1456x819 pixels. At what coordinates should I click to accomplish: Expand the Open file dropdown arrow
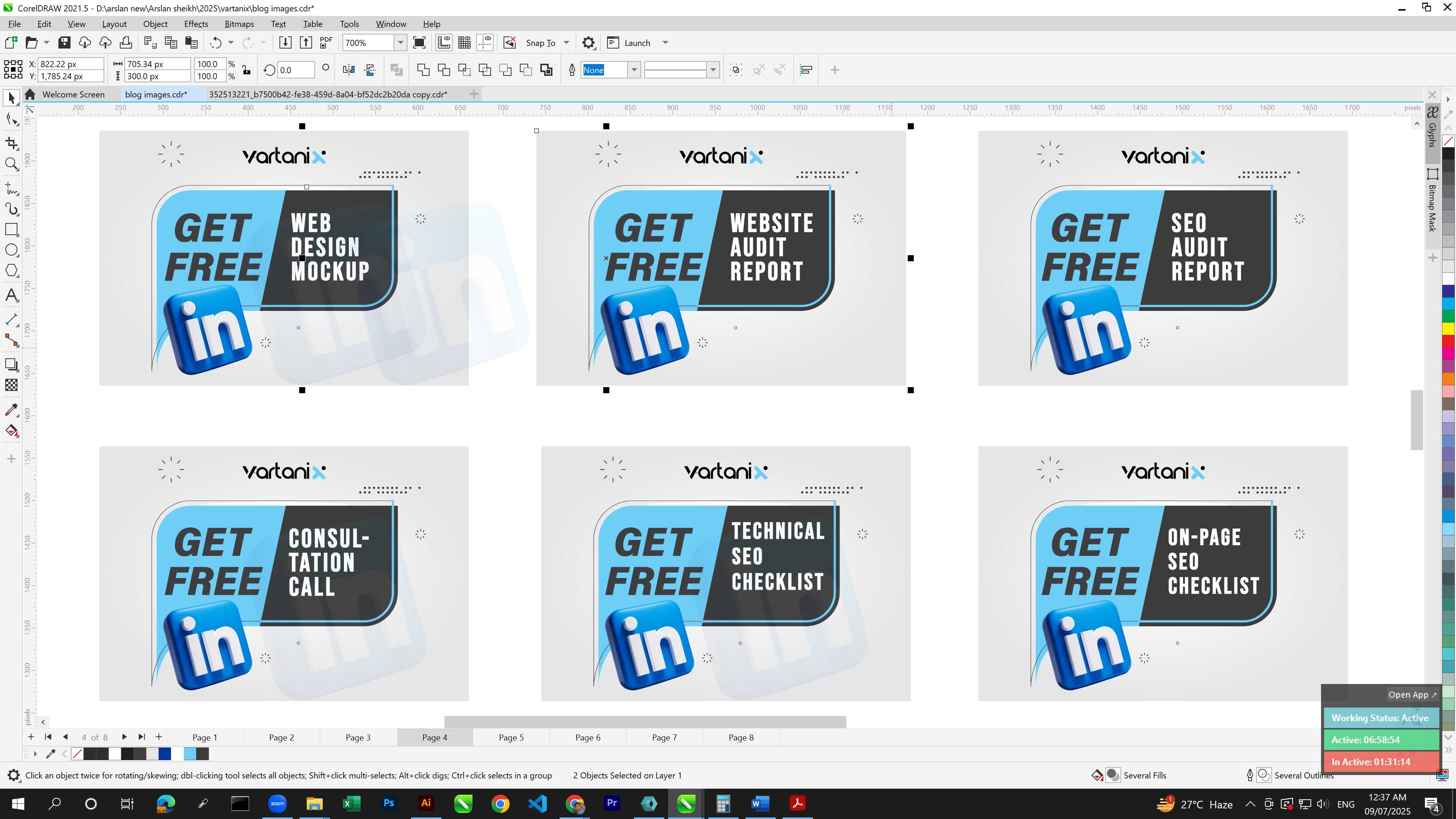click(x=46, y=42)
